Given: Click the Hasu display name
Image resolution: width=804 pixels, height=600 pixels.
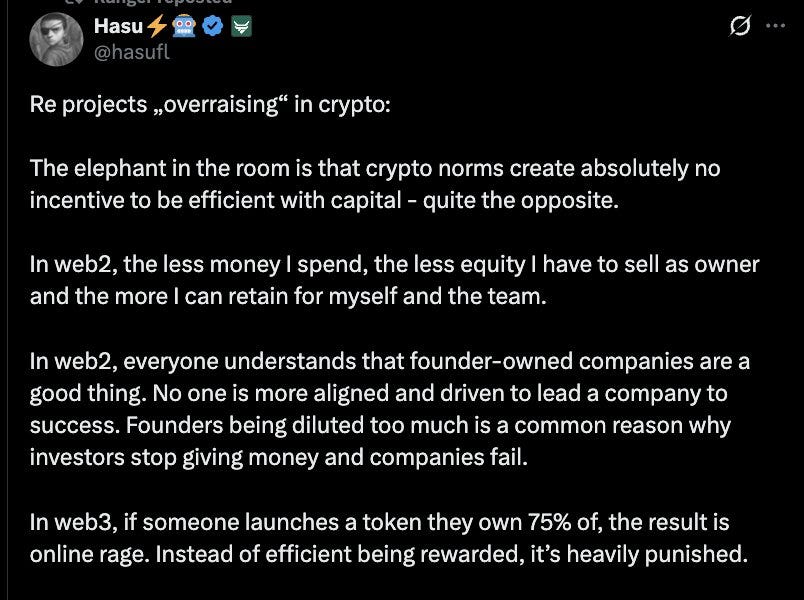Looking at the screenshot, I should [118, 26].
